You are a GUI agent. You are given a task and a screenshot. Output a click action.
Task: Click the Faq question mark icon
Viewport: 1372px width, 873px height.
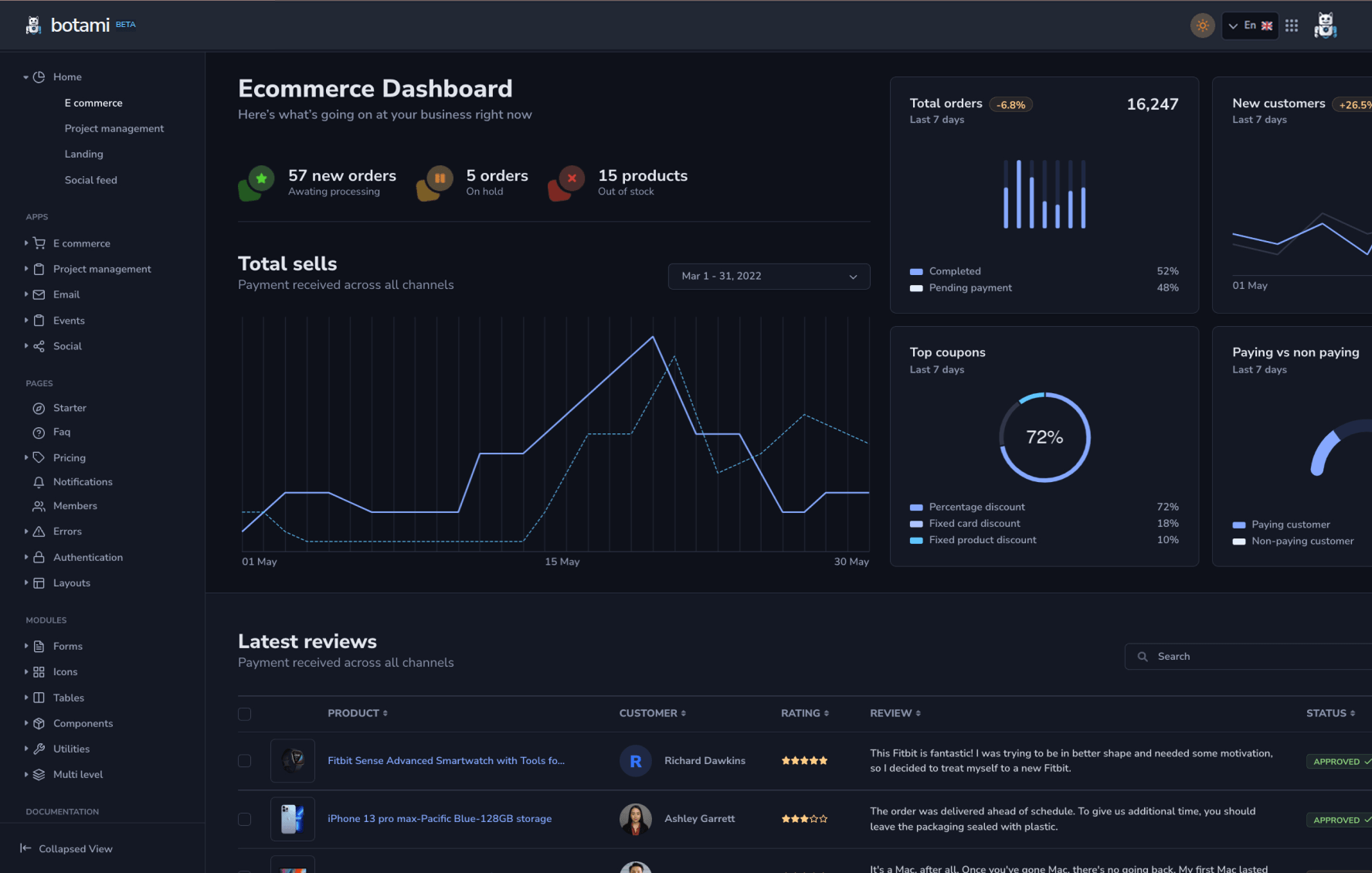[39, 433]
